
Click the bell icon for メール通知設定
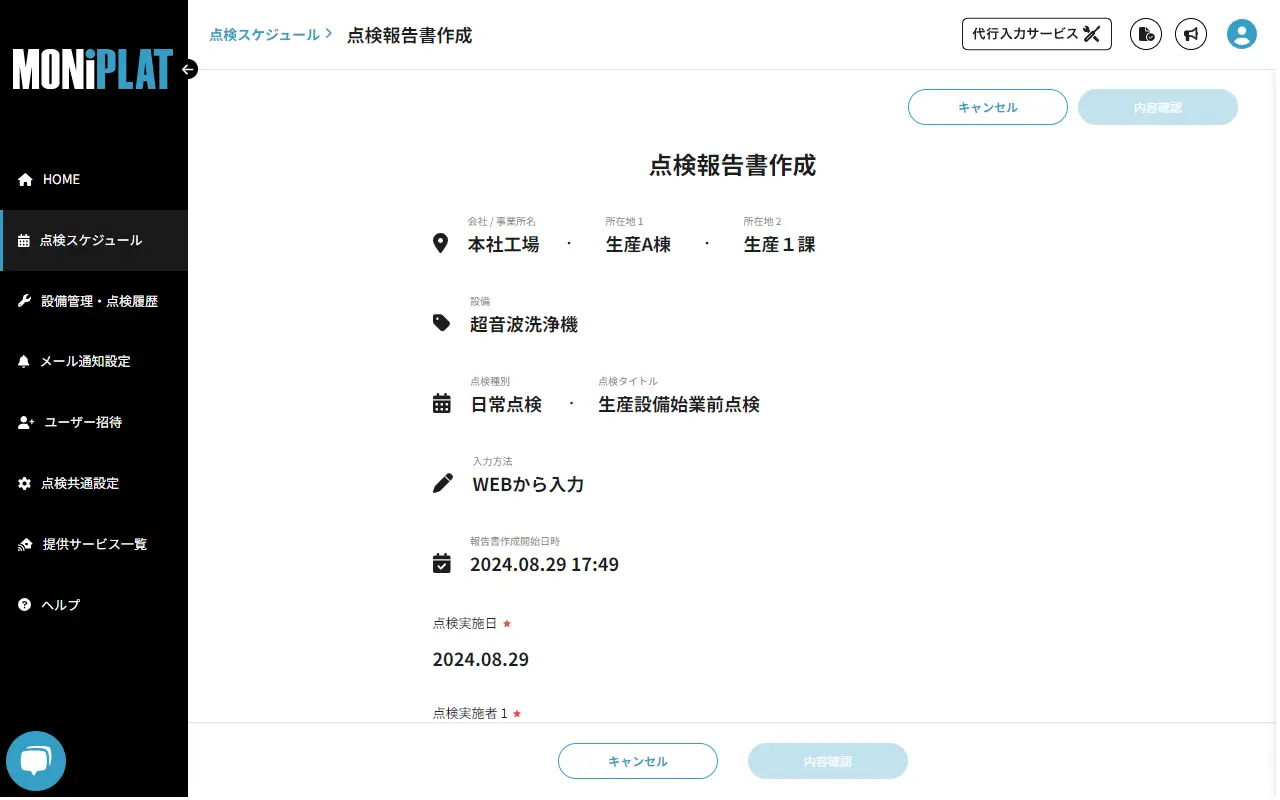(23, 361)
